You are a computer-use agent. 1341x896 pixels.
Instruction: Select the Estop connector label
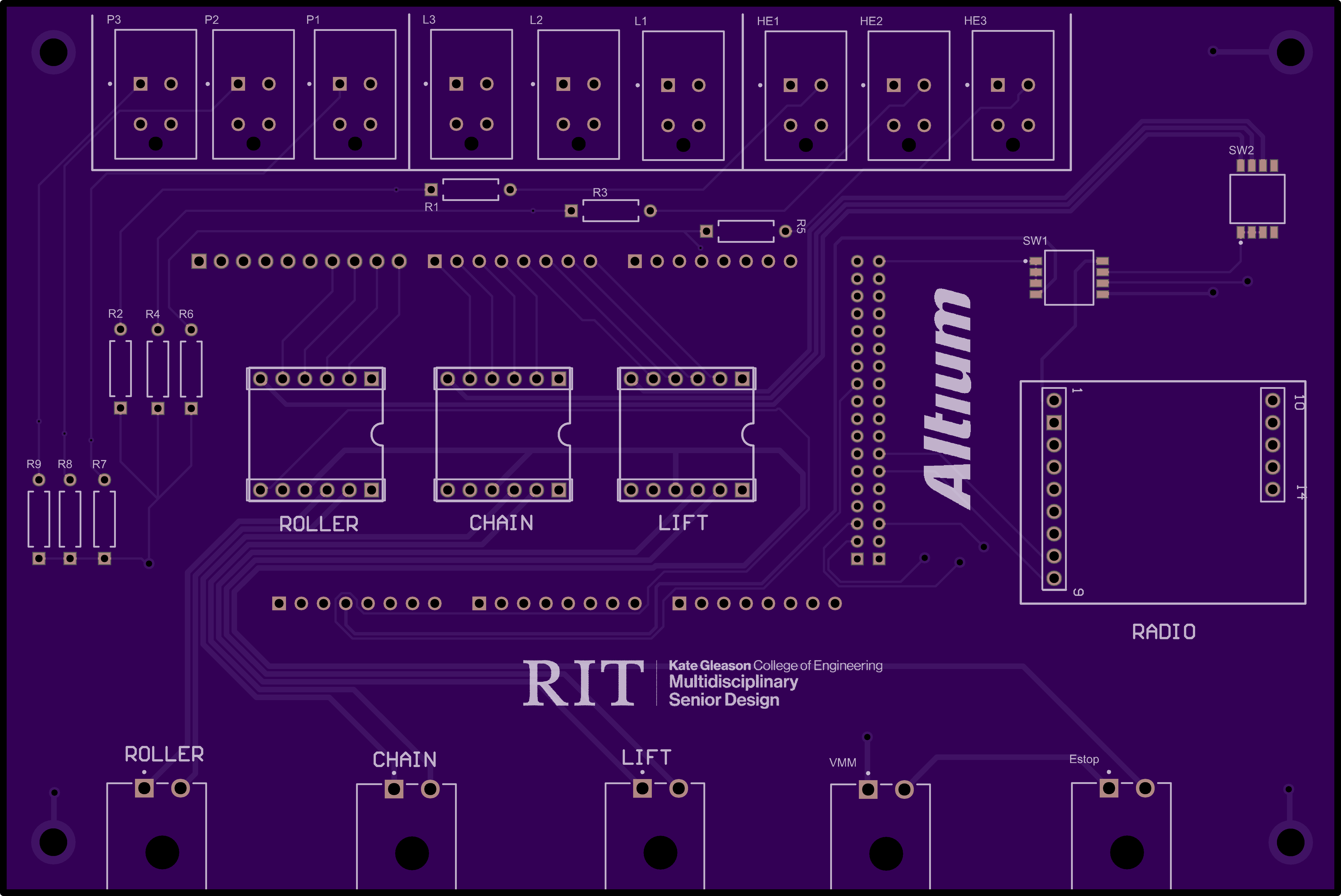pos(1084,759)
